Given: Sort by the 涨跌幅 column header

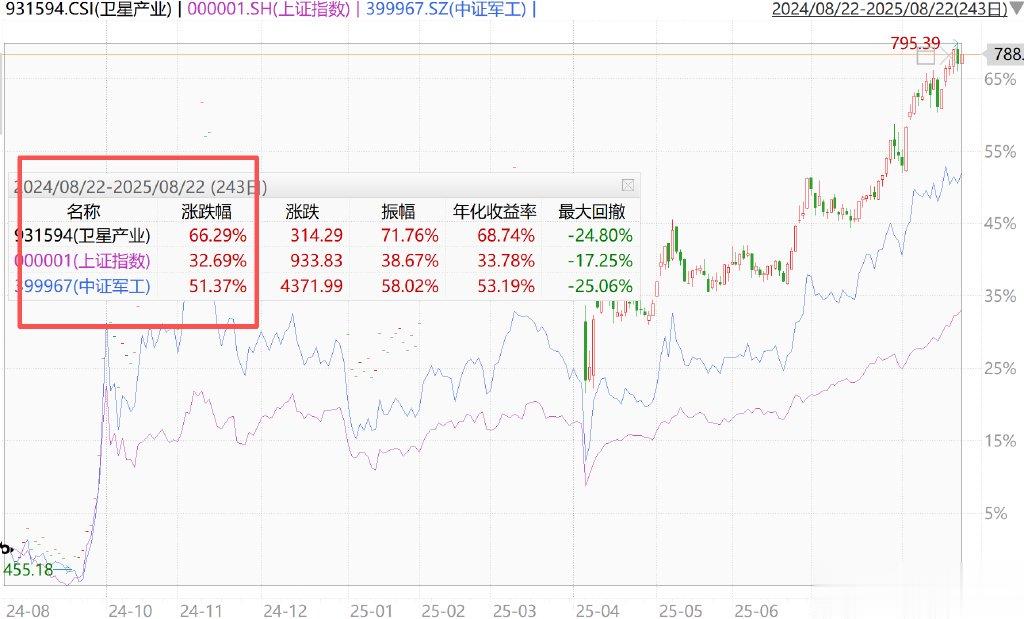Looking at the screenshot, I should [x=206, y=212].
